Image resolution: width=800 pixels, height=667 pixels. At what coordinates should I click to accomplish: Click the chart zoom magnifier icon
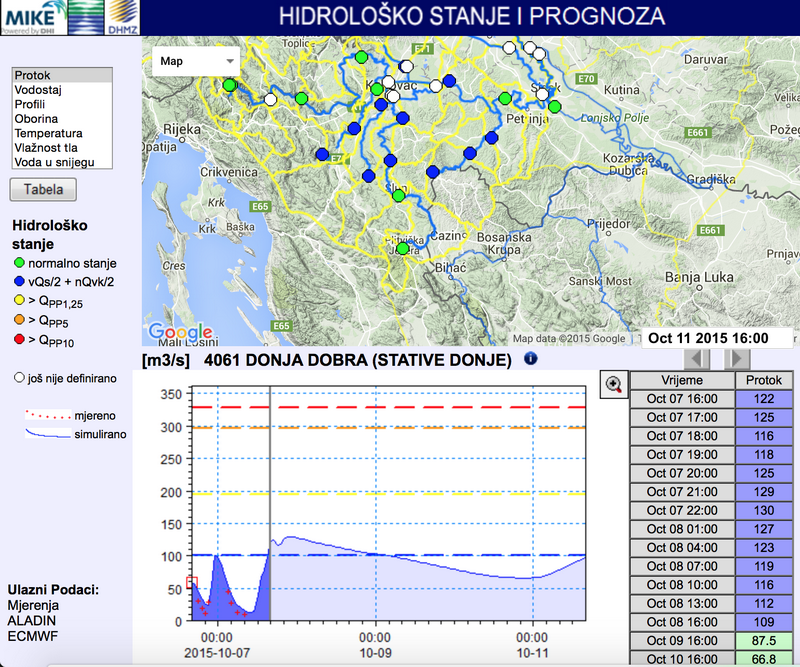point(612,383)
